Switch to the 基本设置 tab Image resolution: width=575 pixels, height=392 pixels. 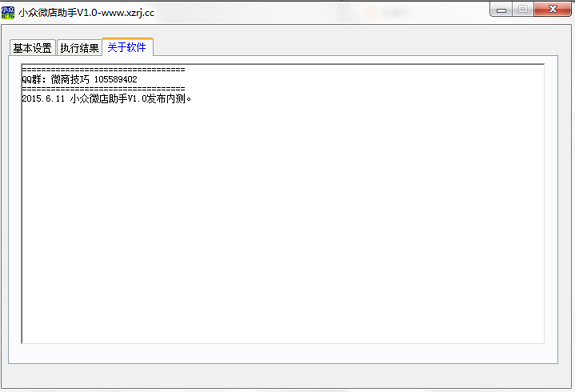pos(33,48)
